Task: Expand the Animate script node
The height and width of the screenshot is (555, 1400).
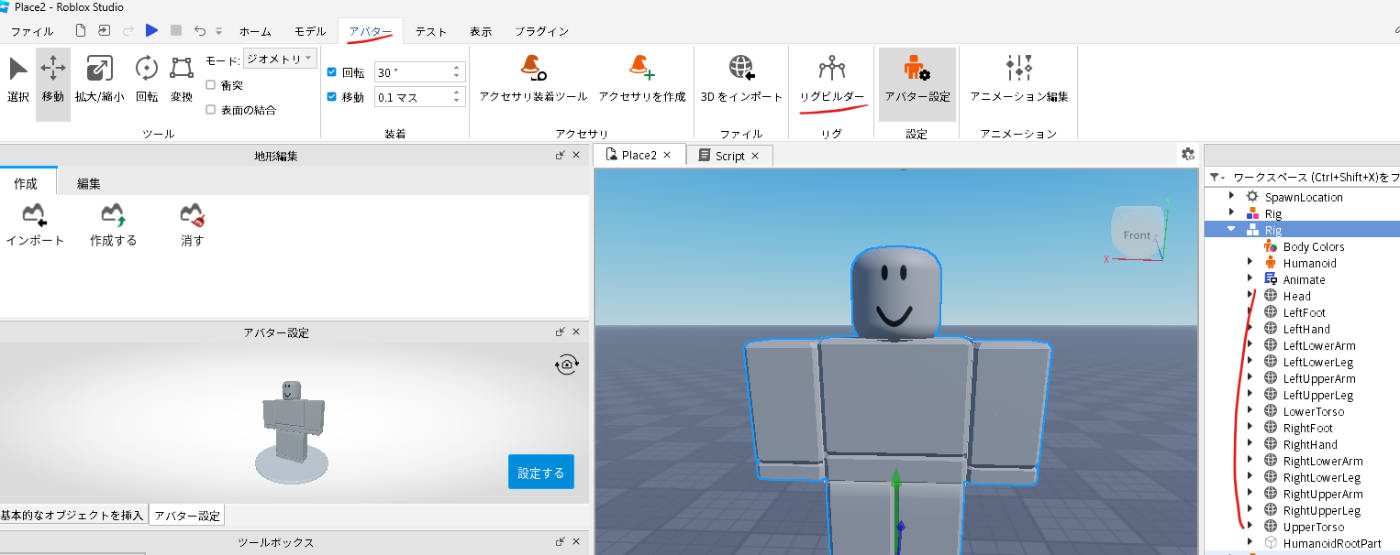Action: (x=1250, y=280)
